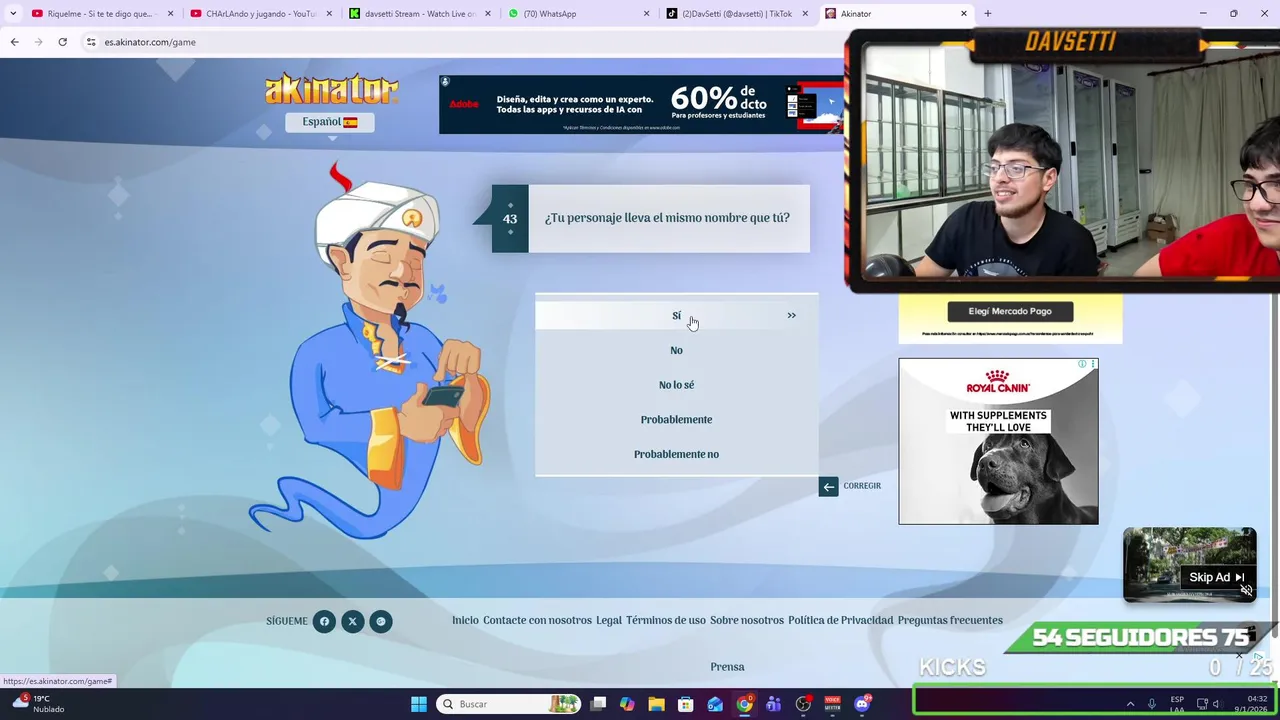Viewport: 1280px width, 720px height.
Task: Open Voicemeeter from the taskbar
Action: 833,704
